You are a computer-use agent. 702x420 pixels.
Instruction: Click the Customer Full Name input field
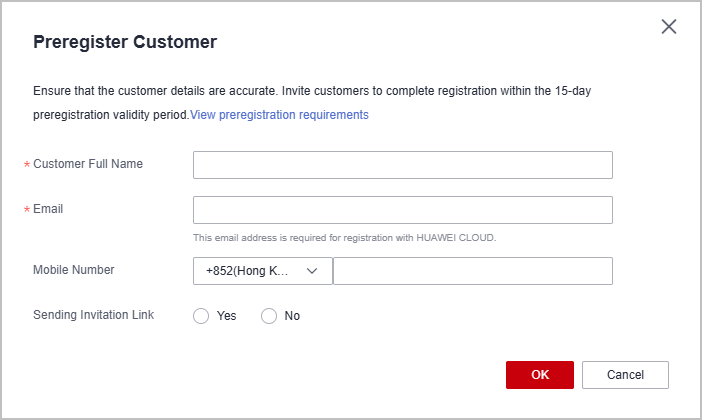402,165
